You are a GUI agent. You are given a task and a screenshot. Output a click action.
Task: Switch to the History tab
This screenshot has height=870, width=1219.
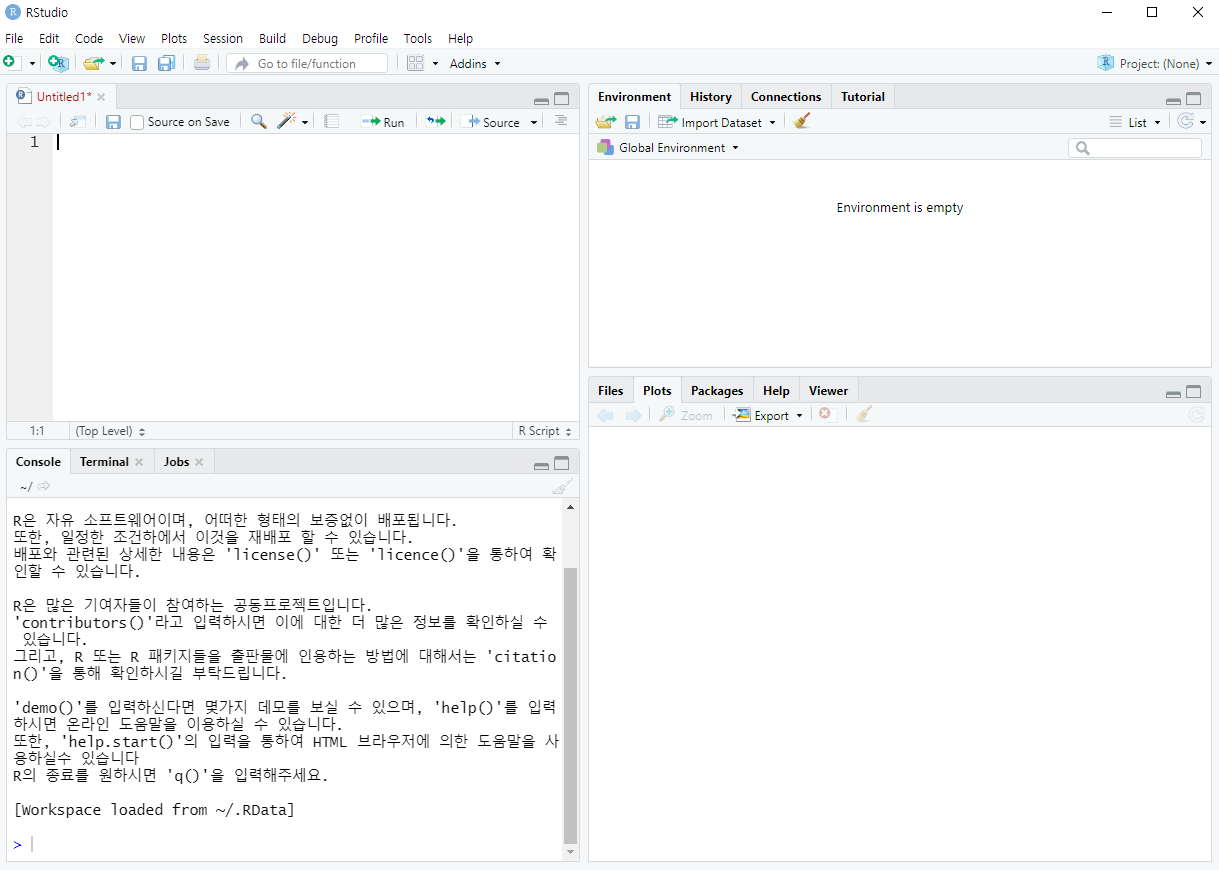click(x=711, y=97)
